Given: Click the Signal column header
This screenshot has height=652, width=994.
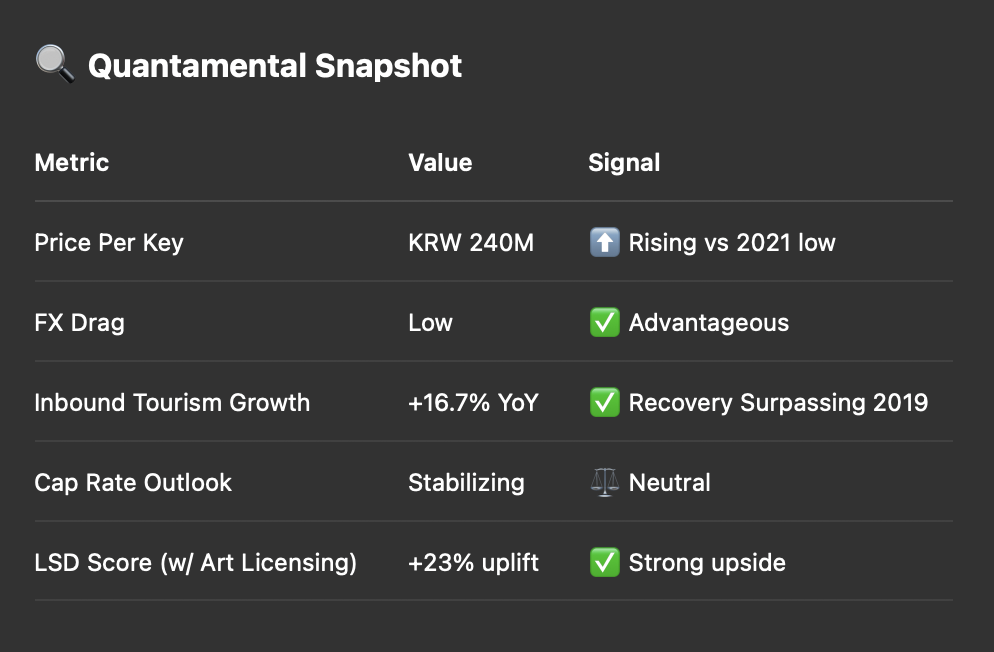Looking at the screenshot, I should tap(624, 163).
